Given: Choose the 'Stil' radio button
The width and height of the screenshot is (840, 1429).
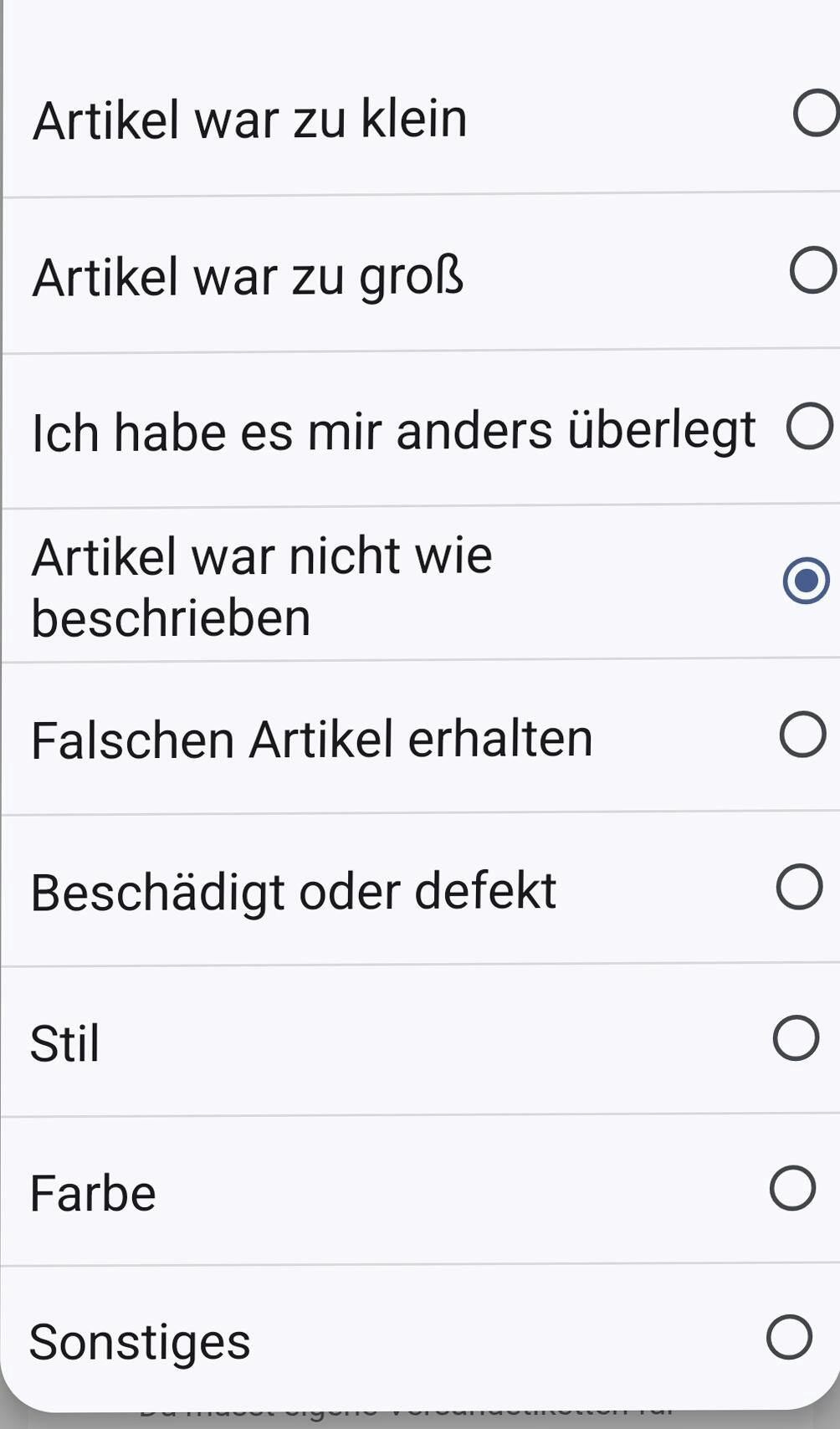Looking at the screenshot, I should [796, 1038].
